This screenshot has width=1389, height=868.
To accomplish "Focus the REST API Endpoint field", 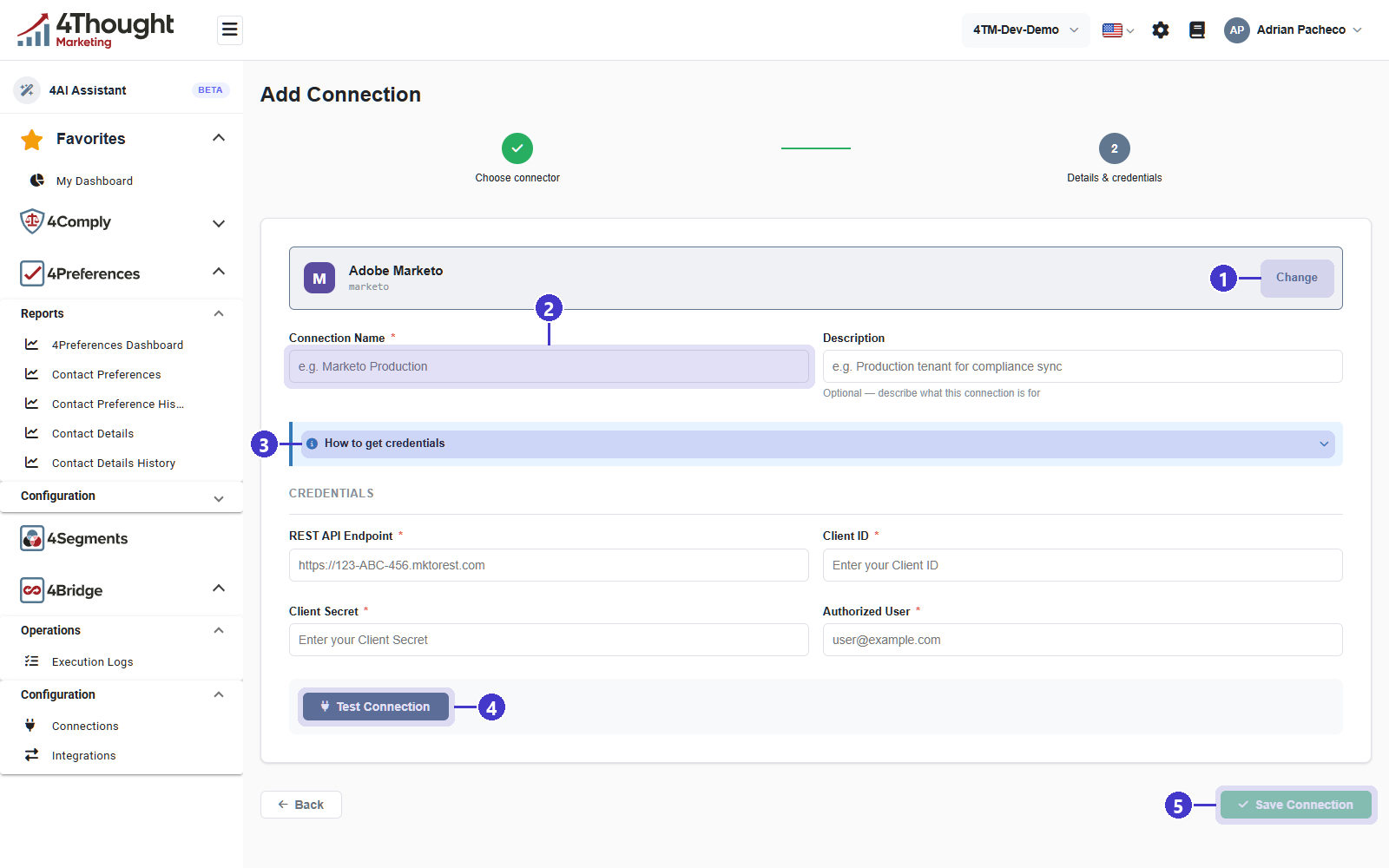I will (549, 565).
